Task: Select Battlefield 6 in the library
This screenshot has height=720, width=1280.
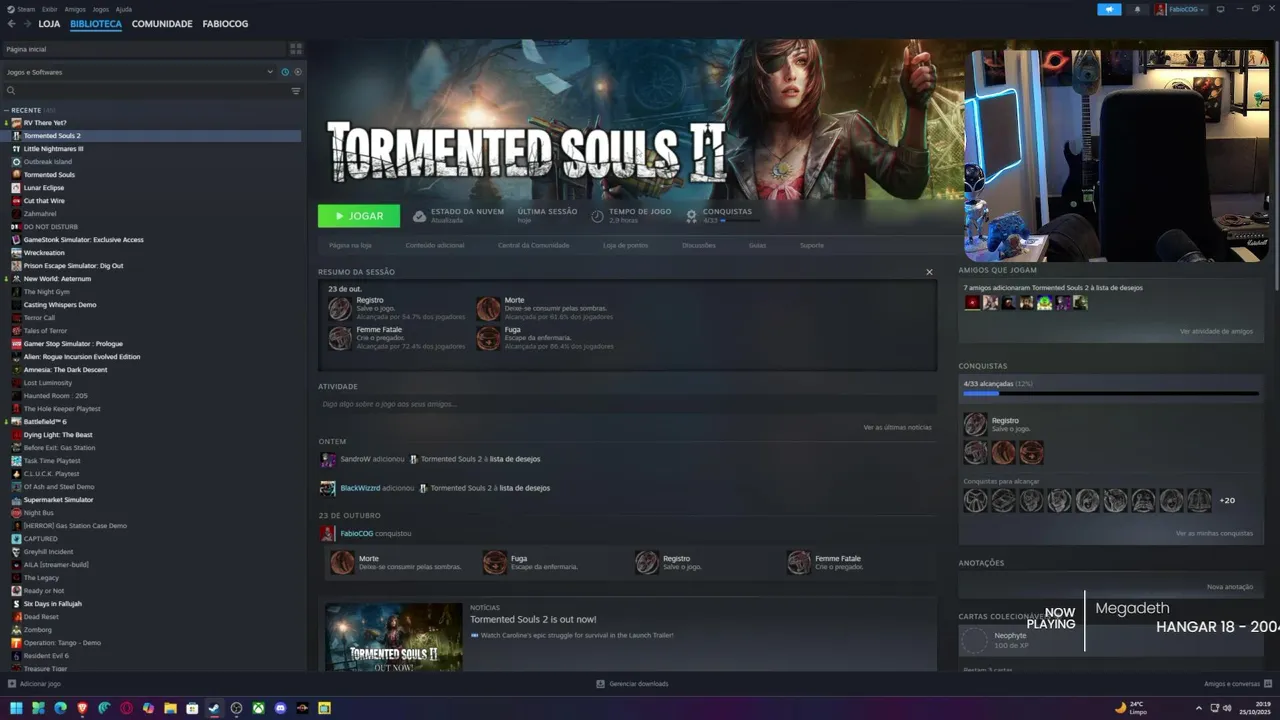Action: point(45,422)
